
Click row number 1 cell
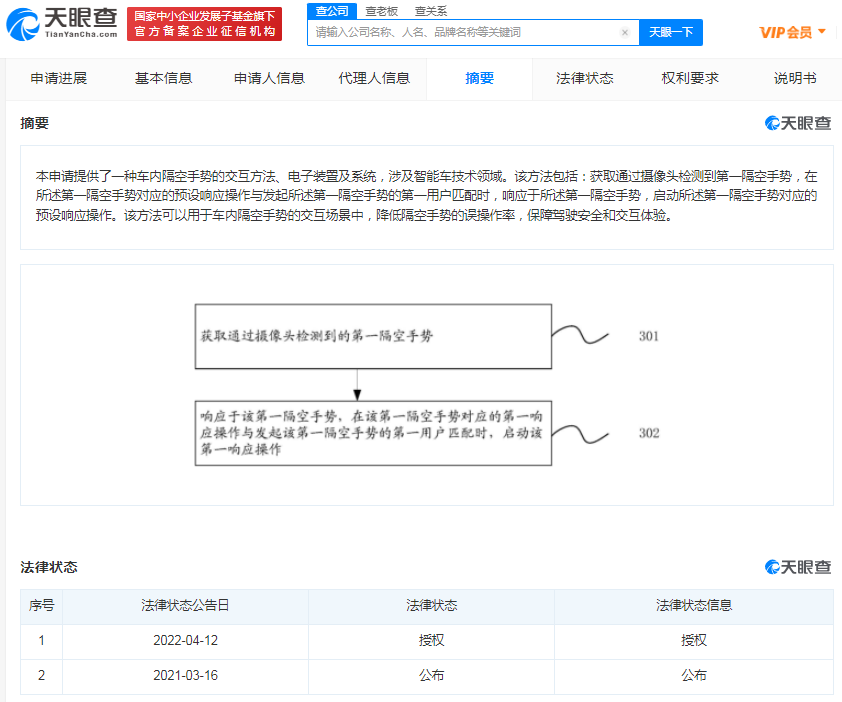41,641
